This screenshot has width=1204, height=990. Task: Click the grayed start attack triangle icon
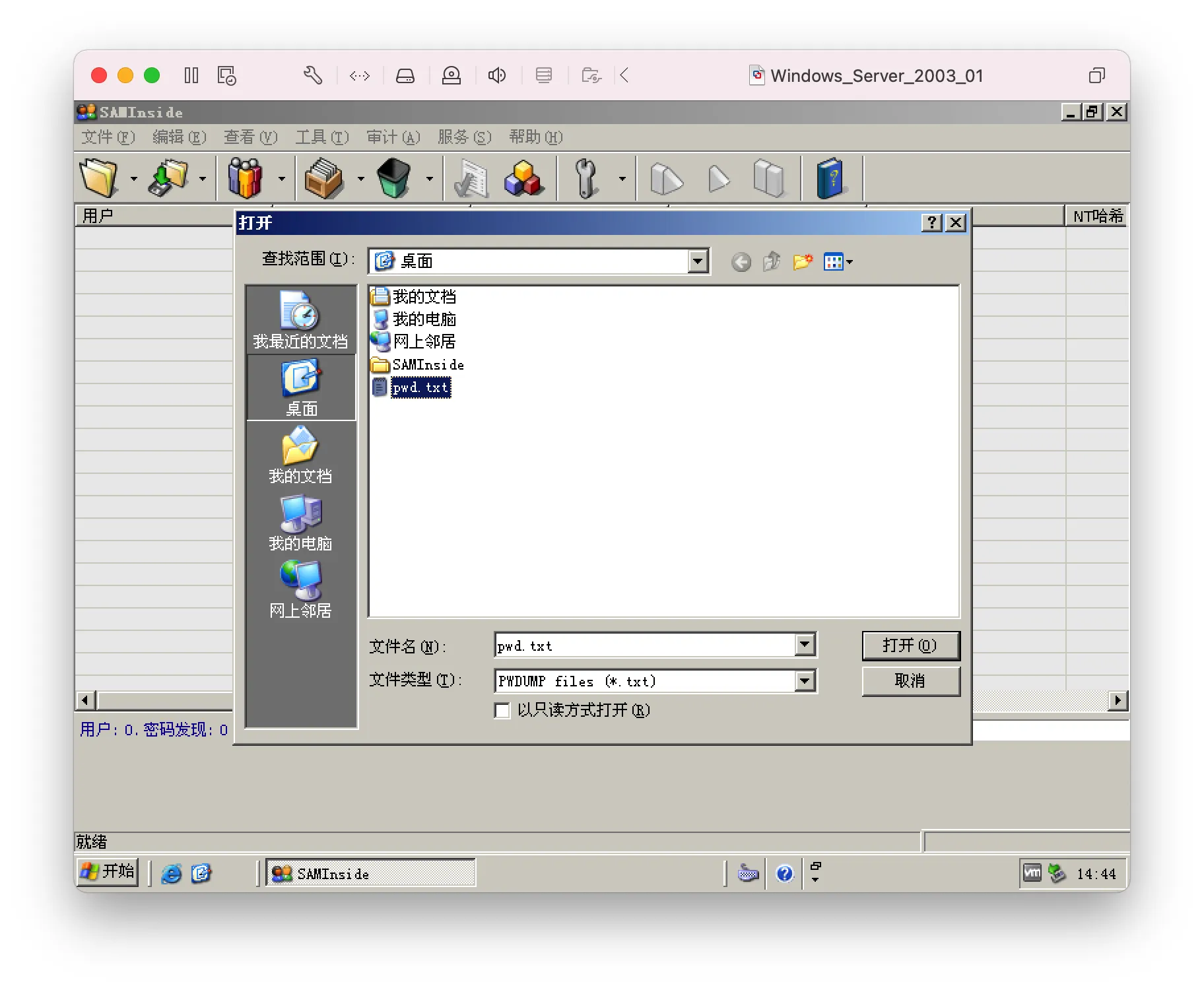(718, 178)
